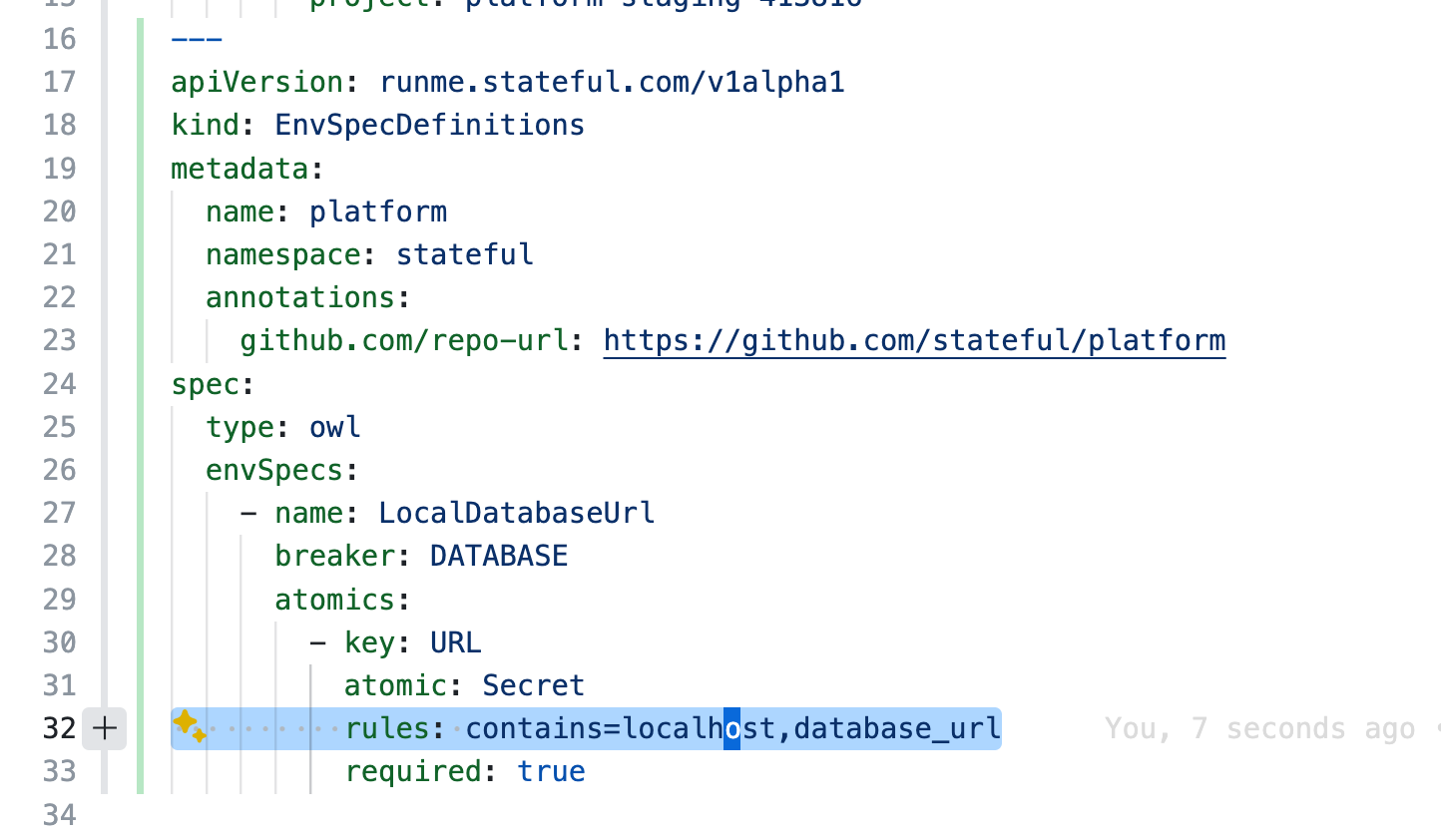Select line number 32 in the gutter
This screenshot has height=840, width=1441.
click(58, 728)
